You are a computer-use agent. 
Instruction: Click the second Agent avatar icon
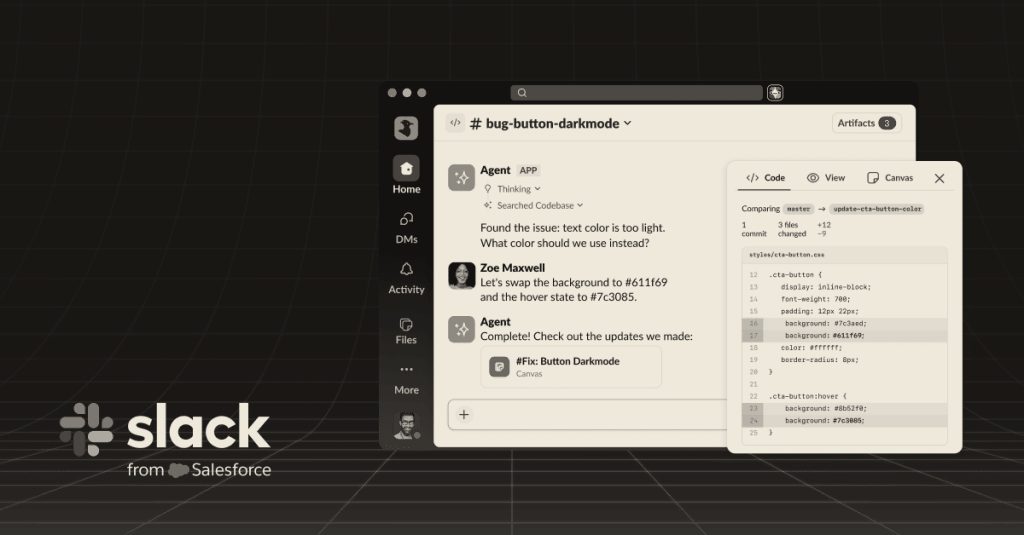(x=462, y=329)
